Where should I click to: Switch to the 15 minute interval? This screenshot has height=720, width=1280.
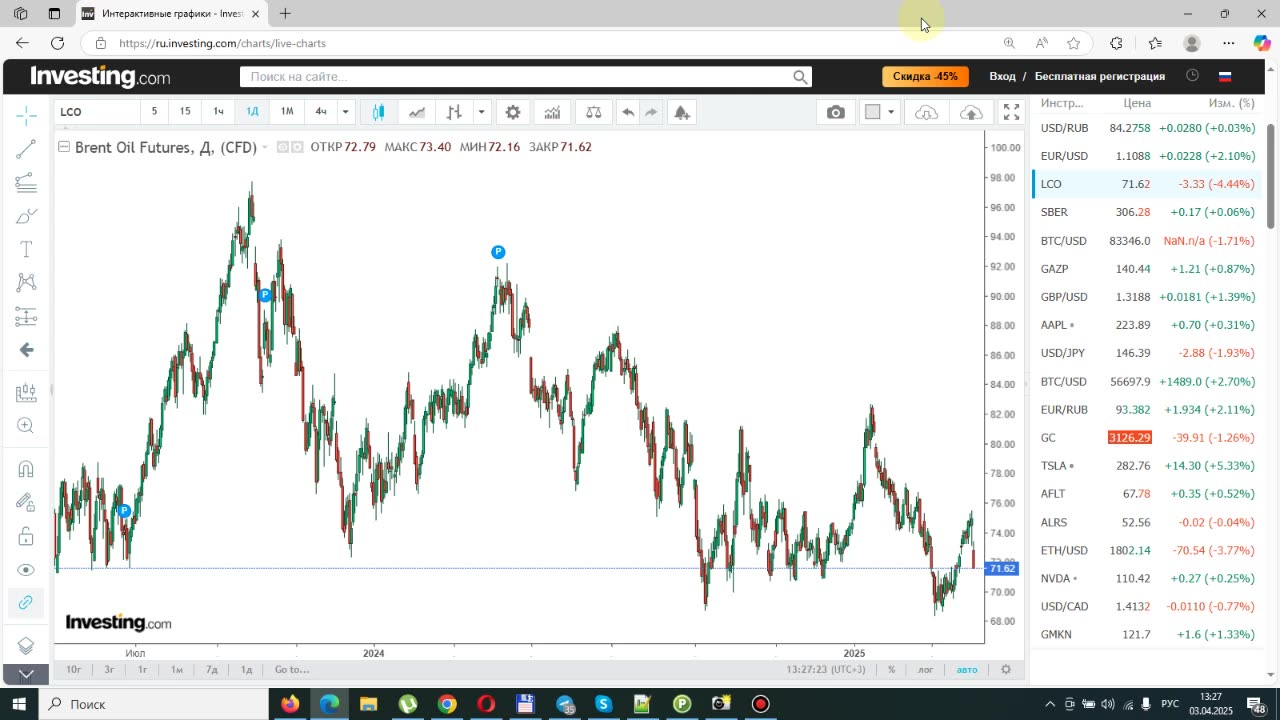(x=185, y=112)
